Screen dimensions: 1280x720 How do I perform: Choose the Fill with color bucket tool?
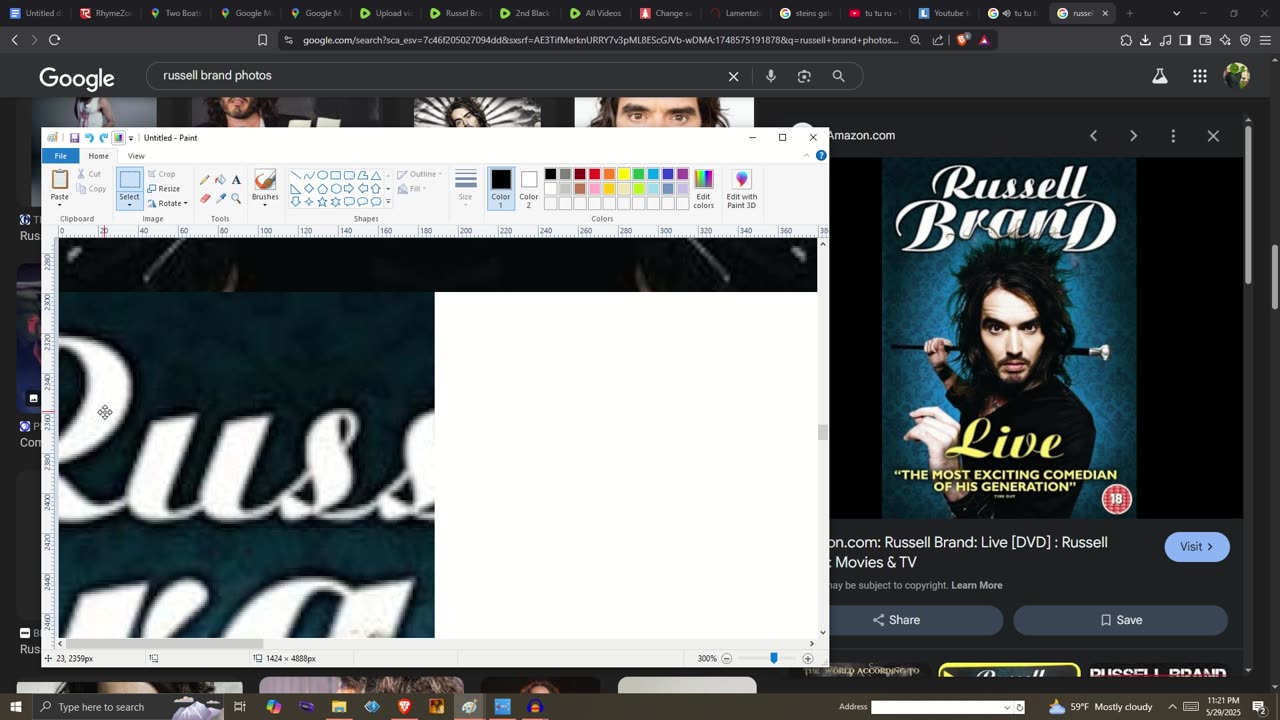tap(220, 180)
